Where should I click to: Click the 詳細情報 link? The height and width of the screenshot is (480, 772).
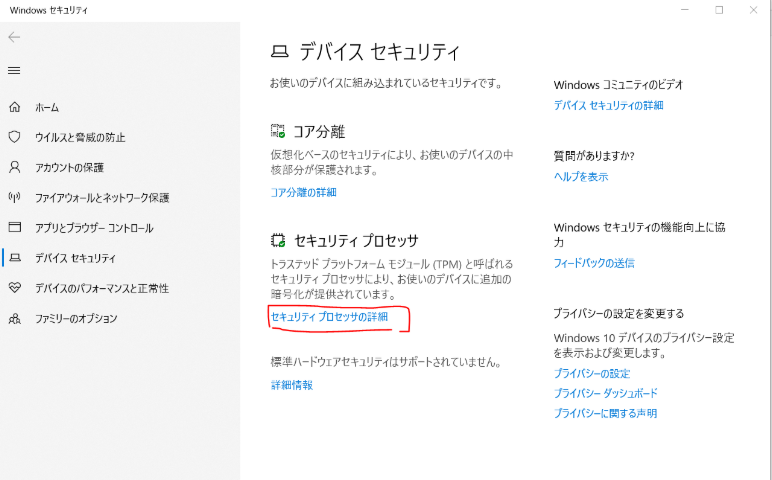pyautogui.click(x=291, y=384)
